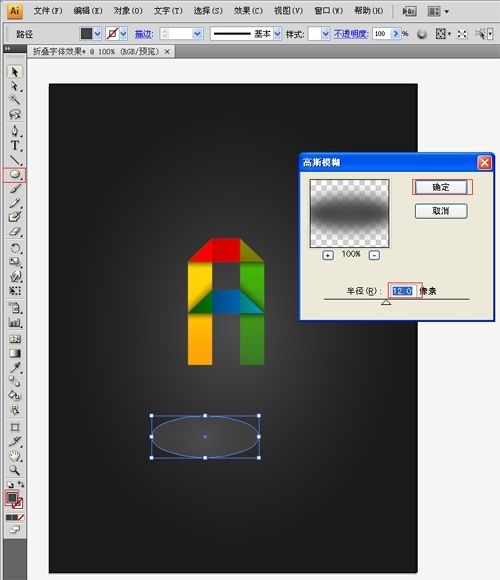Select the Hand tool
This screenshot has height=580, width=500.
tap(14, 456)
